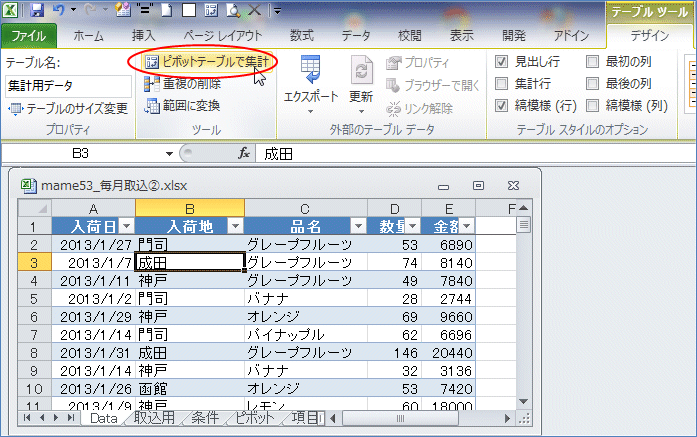The height and width of the screenshot is (437, 697).
Task: Click the horizontal scrollbar right arrow
Action: click(x=507, y=418)
